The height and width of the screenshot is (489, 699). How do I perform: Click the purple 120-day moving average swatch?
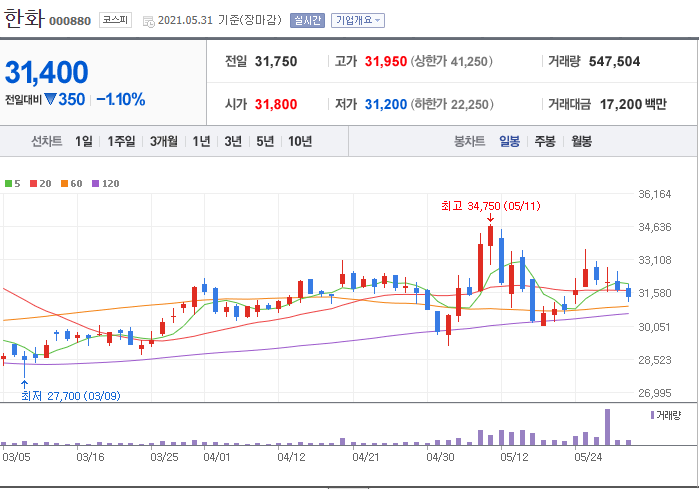click(x=95, y=184)
